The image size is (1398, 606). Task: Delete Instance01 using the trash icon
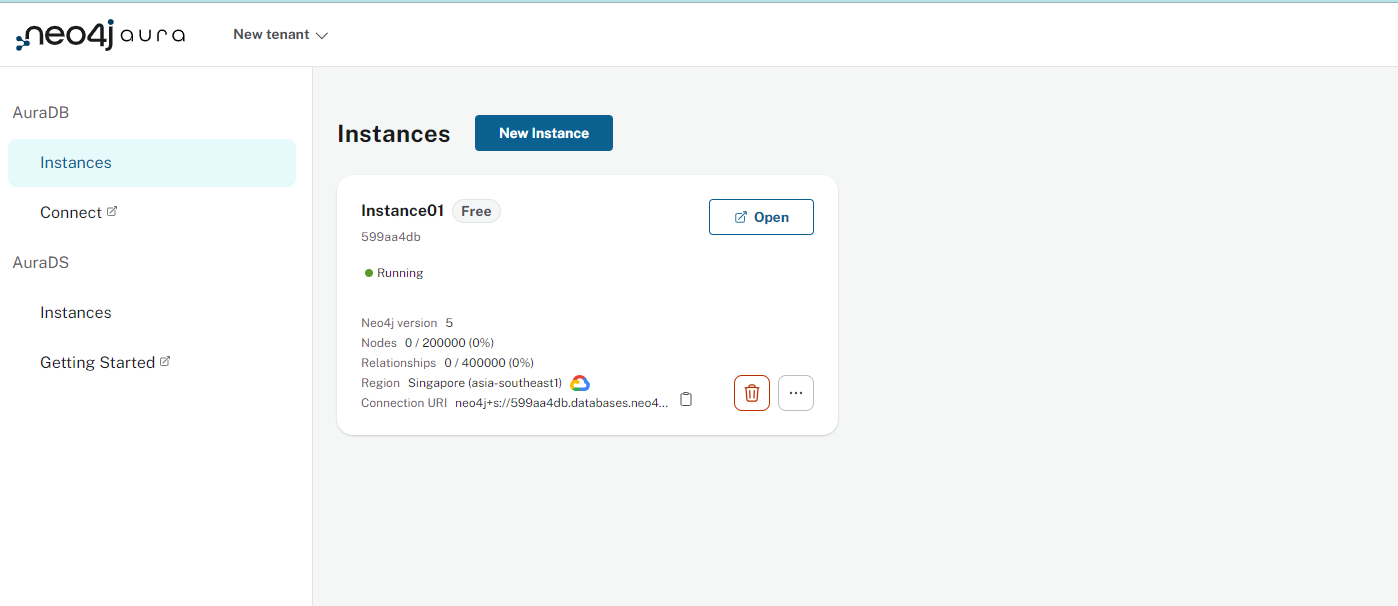point(751,392)
